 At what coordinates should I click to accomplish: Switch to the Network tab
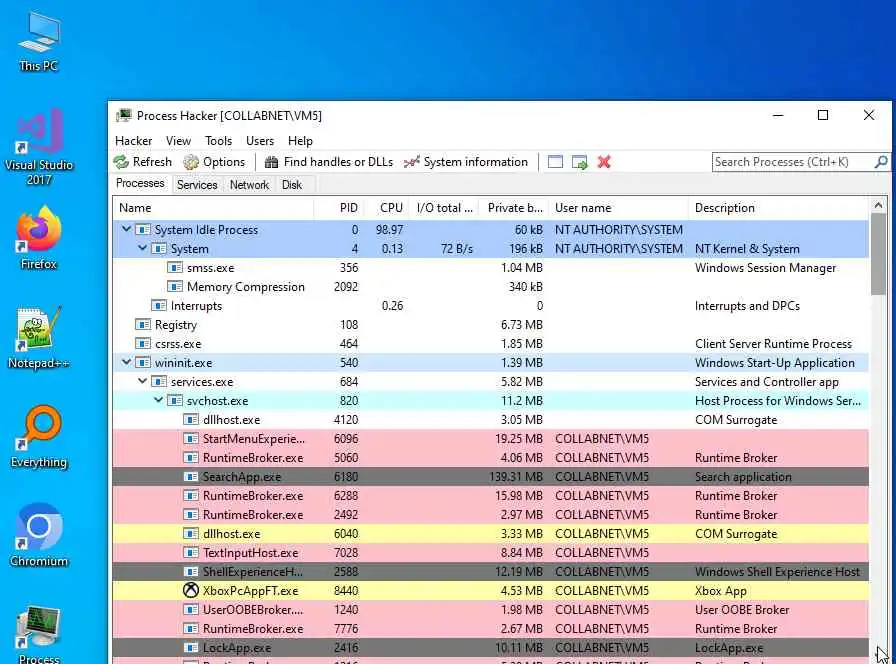pyautogui.click(x=249, y=185)
